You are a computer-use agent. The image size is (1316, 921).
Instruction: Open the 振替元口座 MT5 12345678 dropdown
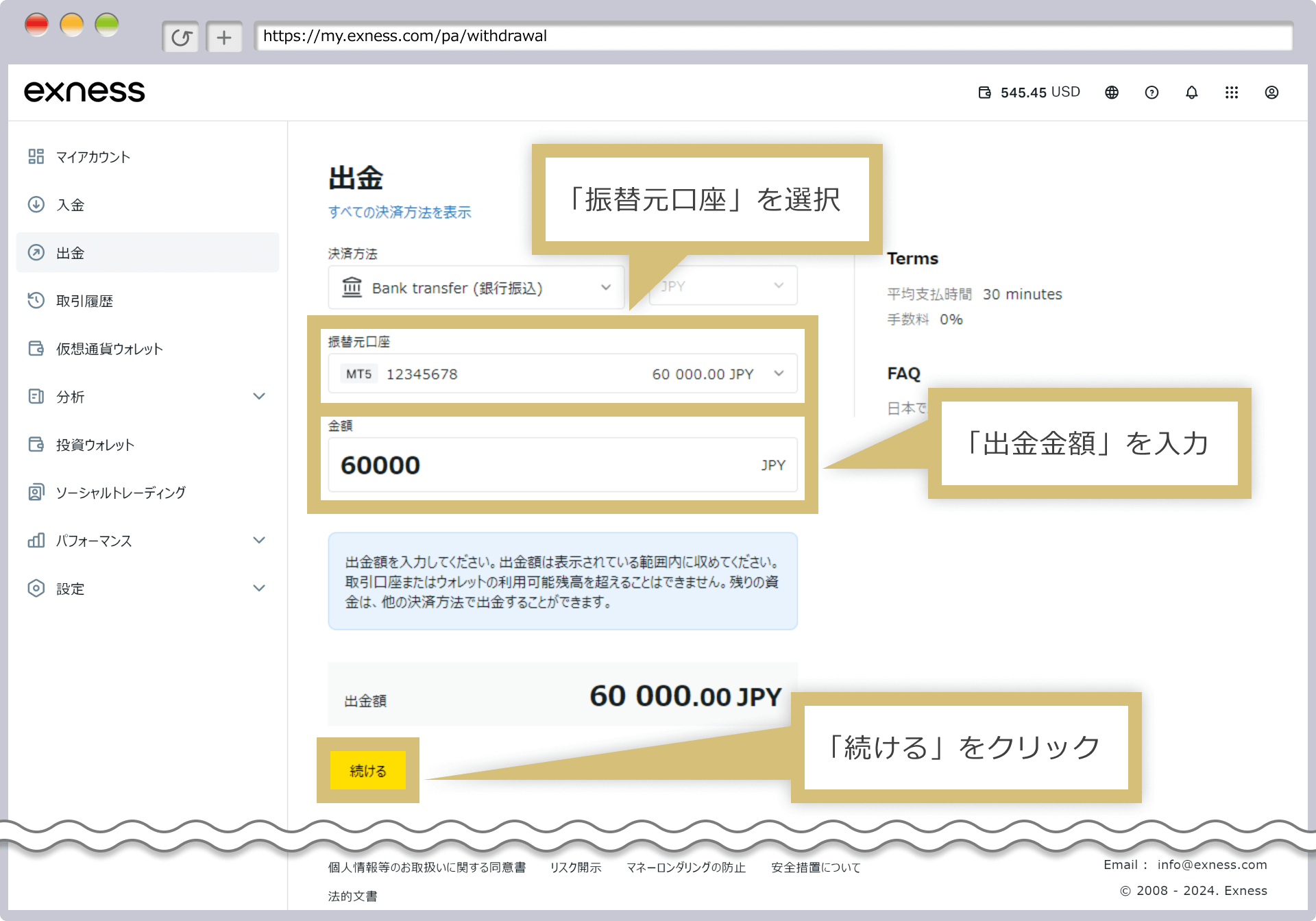tap(563, 374)
